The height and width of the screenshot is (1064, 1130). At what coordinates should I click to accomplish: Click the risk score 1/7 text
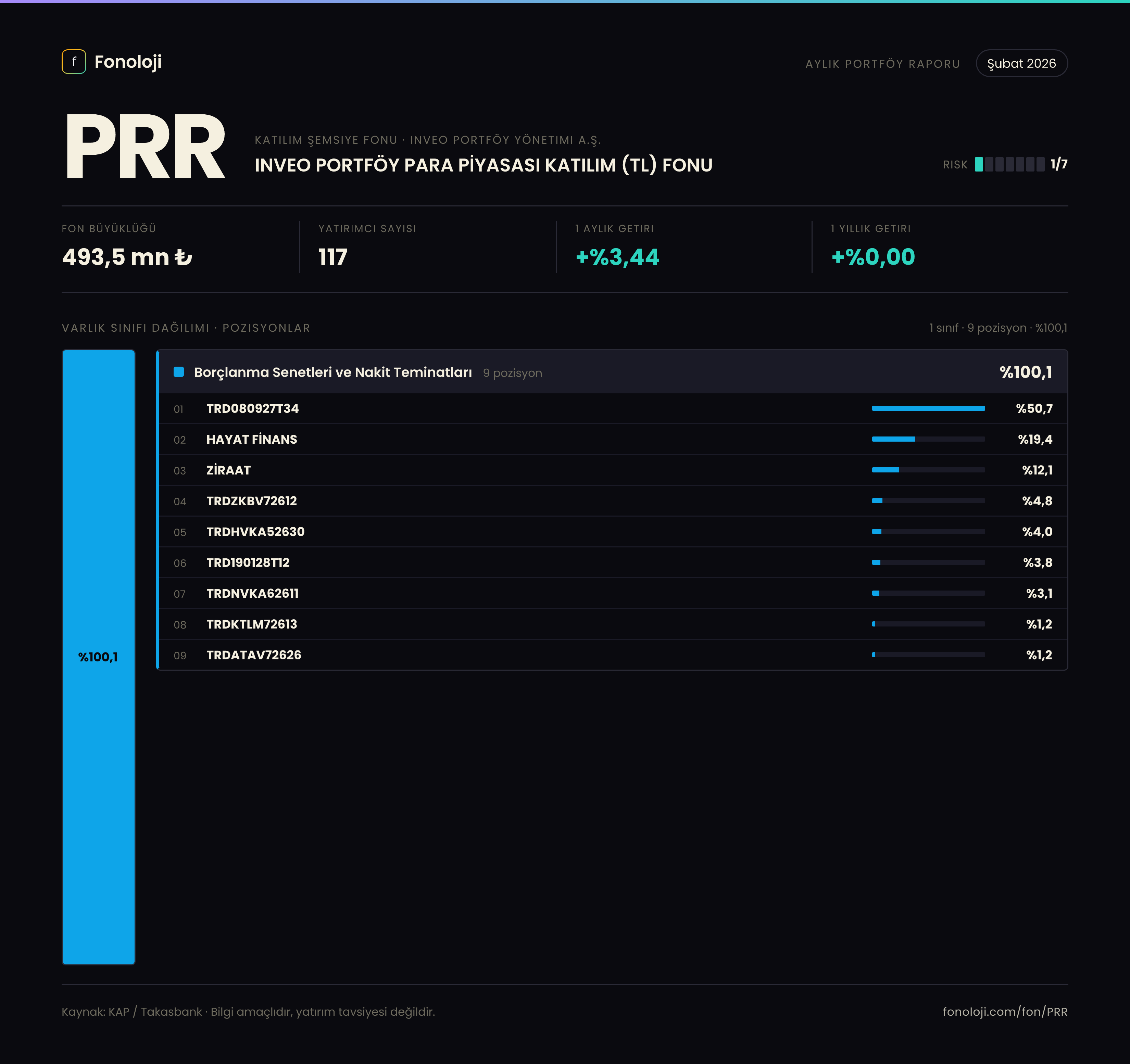[1059, 164]
